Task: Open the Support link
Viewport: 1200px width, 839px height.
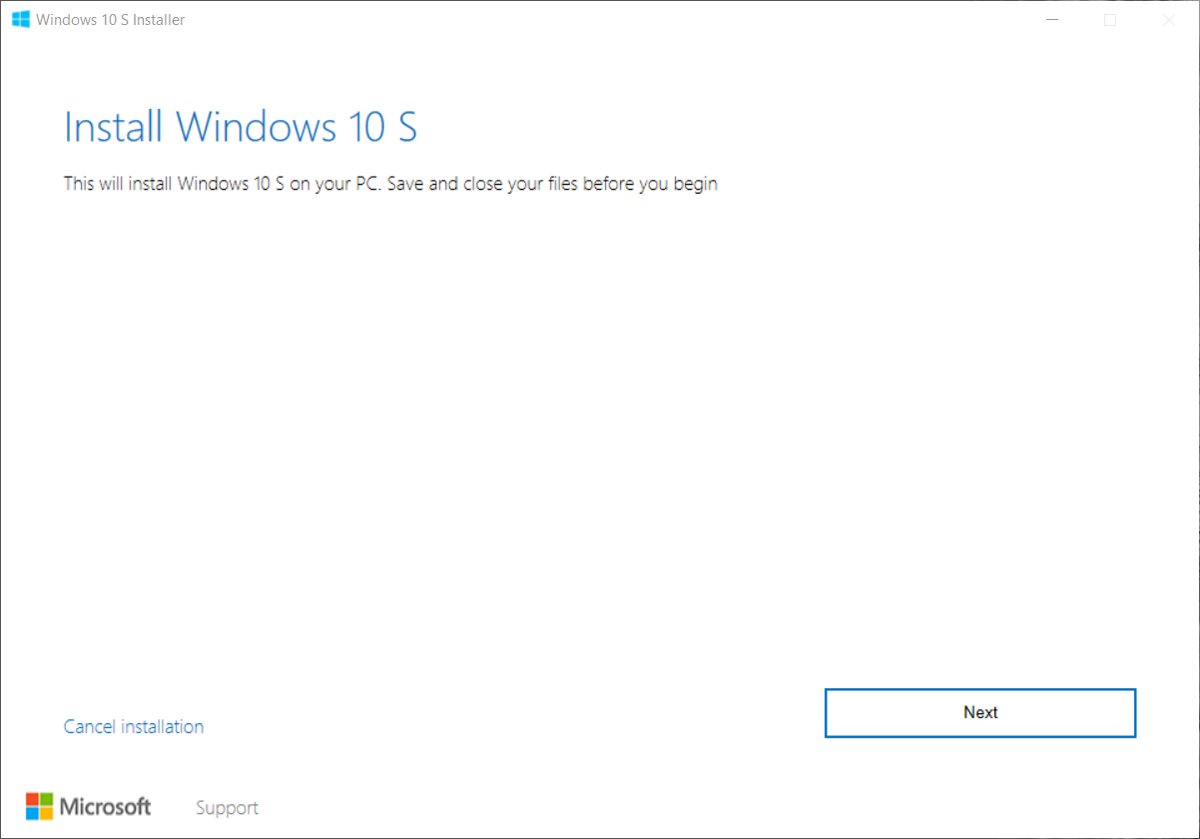Action: pos(227,808)
